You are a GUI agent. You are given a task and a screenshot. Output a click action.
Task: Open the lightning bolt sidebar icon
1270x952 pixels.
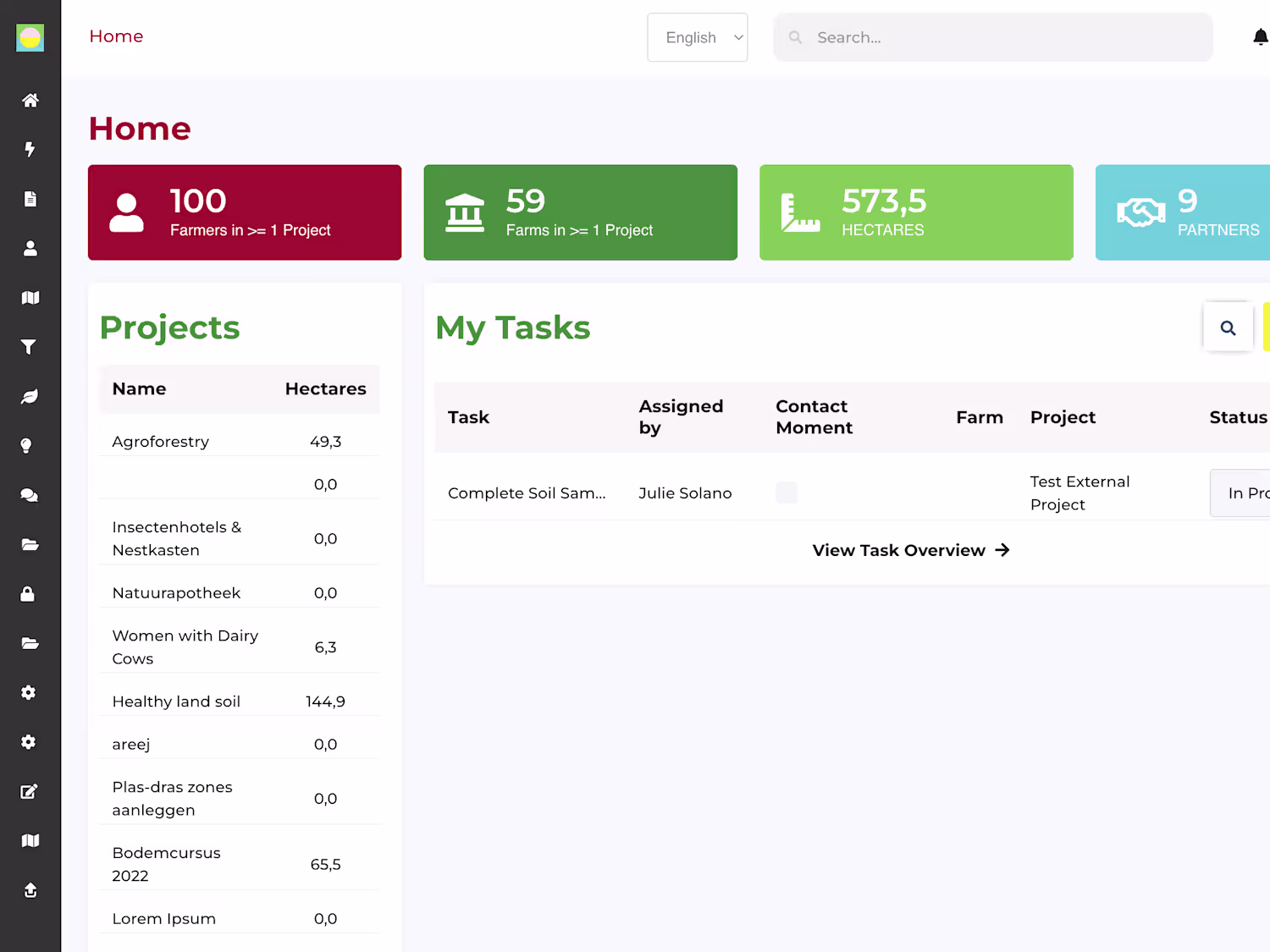30,150
